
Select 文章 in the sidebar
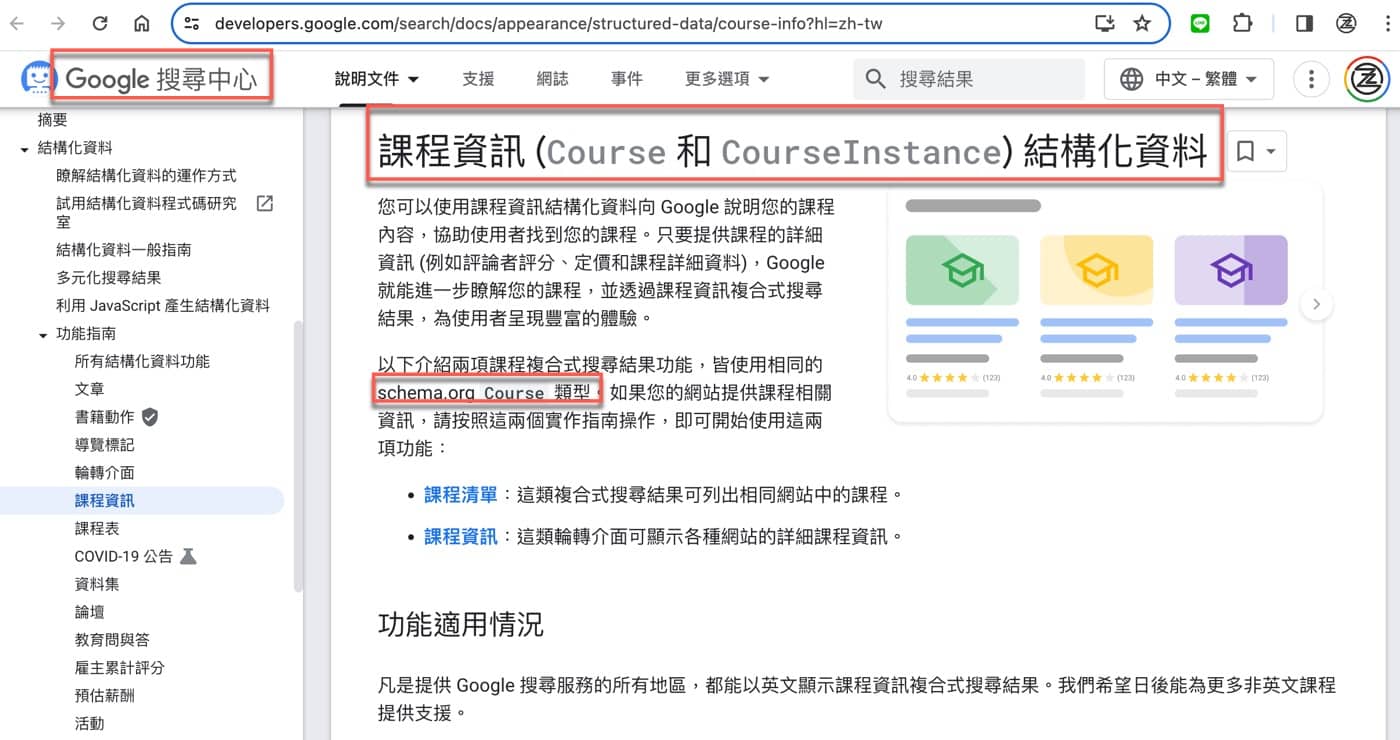[90, 389]
